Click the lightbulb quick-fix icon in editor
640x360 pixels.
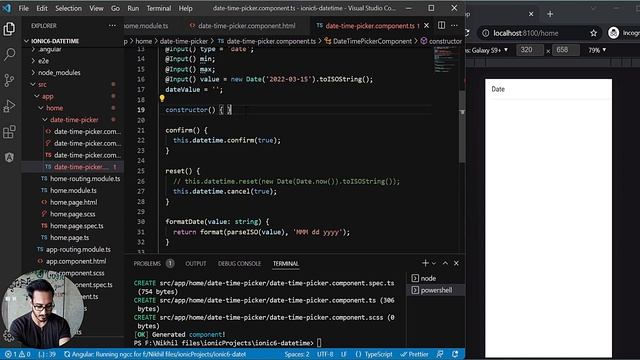coord(162,98)
